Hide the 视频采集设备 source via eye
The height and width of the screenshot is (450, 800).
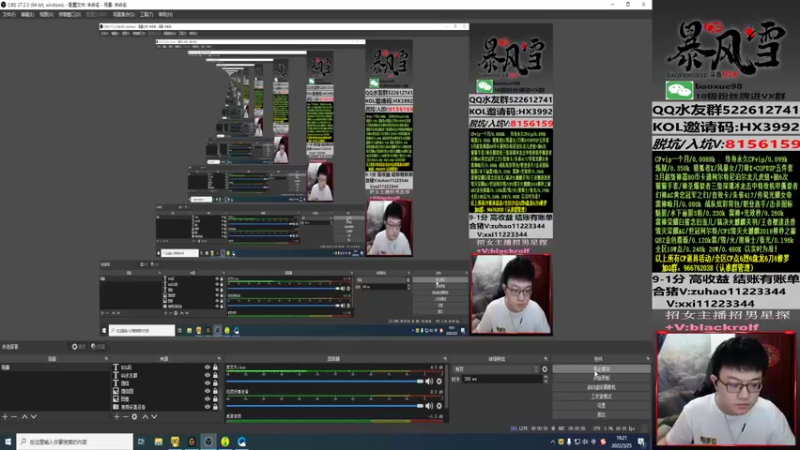click(207, 407)
